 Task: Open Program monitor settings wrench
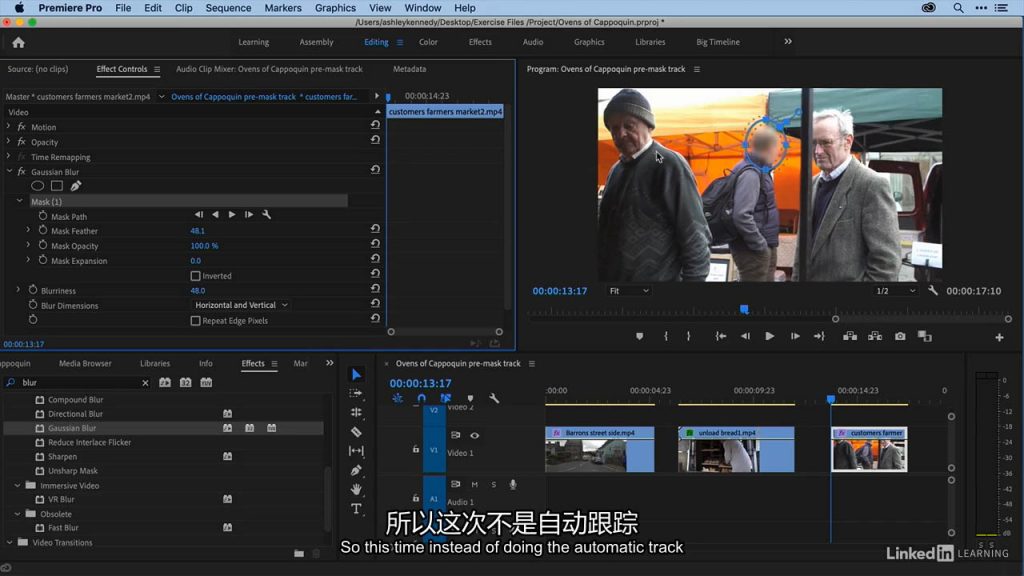tap(933, 291)
